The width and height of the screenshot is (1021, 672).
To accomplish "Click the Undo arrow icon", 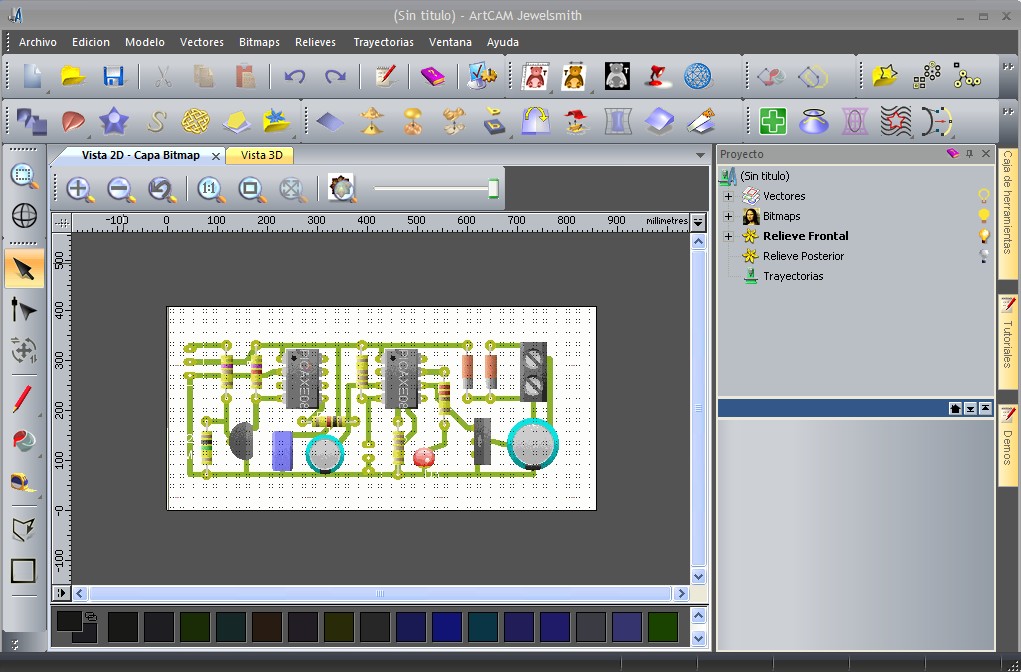I will 294,77.
